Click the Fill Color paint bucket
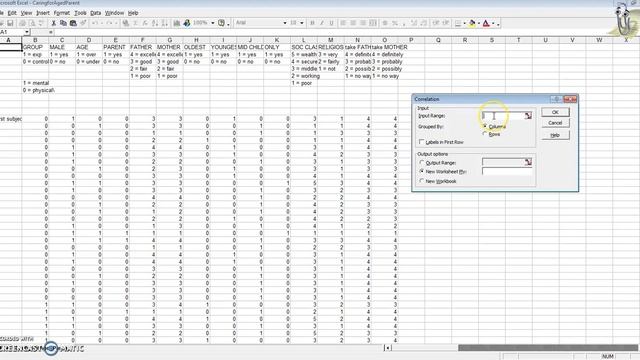This screenshot has height=360, width=640. [x=472, y=23]
